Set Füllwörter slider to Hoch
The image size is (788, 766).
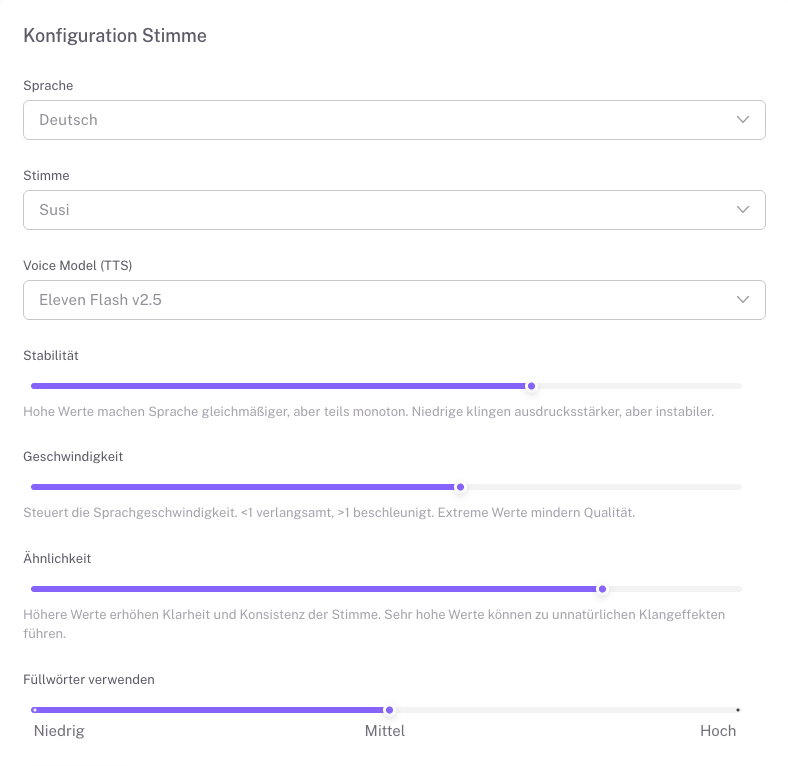(x=737, y=710)
